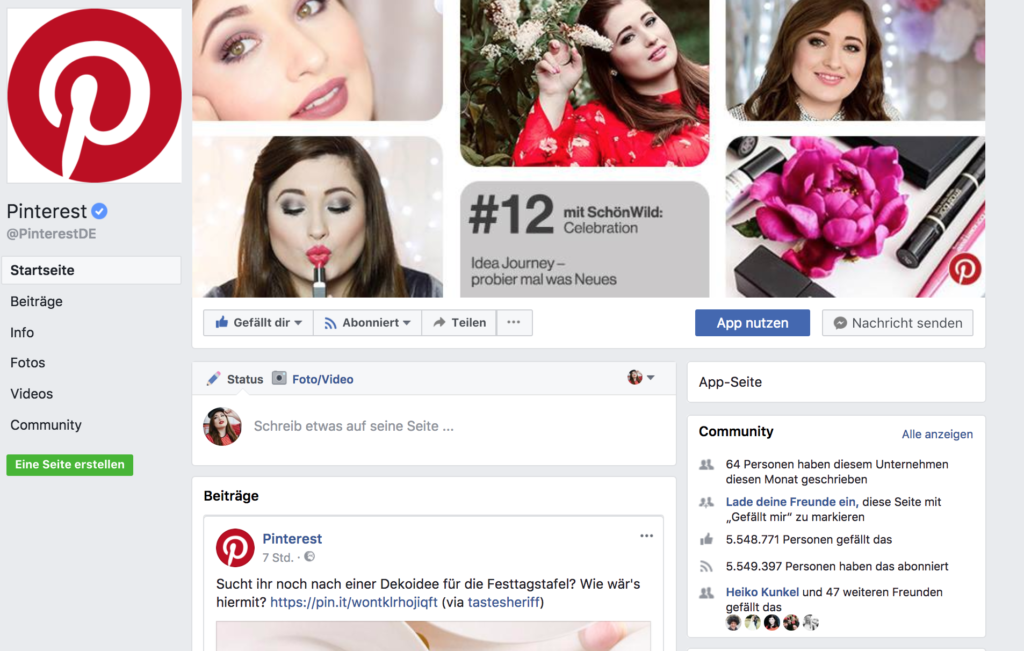
Task: Open the Startseite sidebar item
Action: (x=91, y=270)
